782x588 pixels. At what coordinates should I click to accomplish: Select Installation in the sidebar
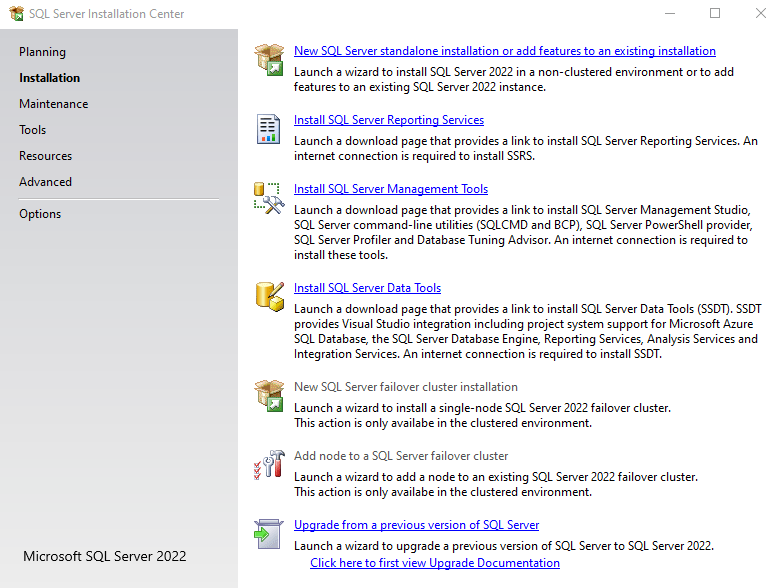pos(50,78)
